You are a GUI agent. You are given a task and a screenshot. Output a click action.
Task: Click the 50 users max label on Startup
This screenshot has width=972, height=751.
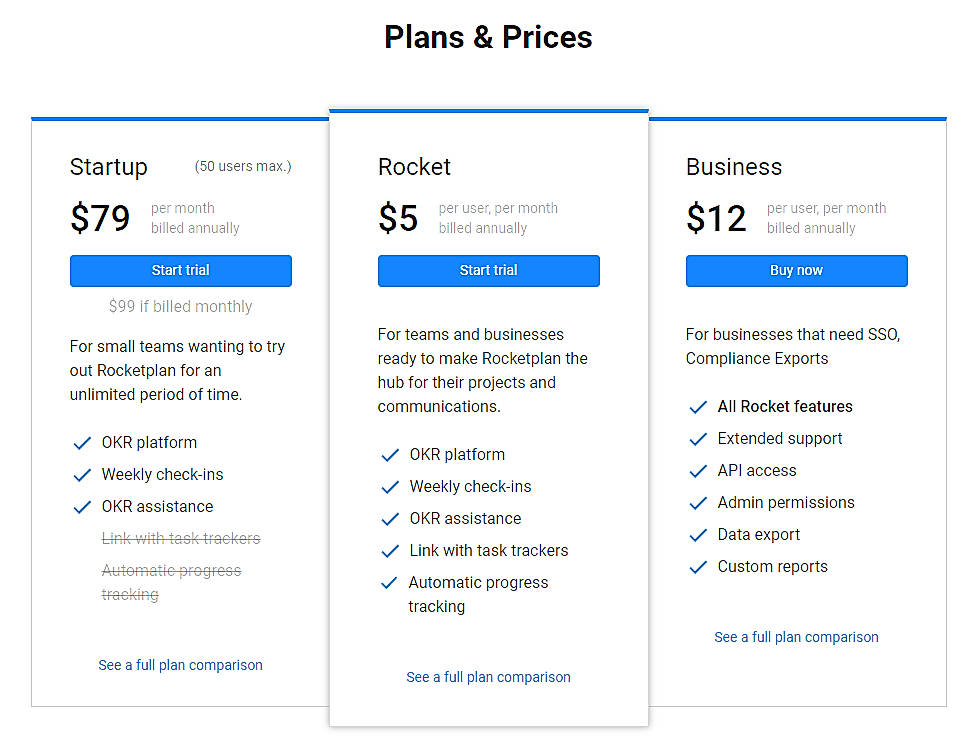click(243, 166)
